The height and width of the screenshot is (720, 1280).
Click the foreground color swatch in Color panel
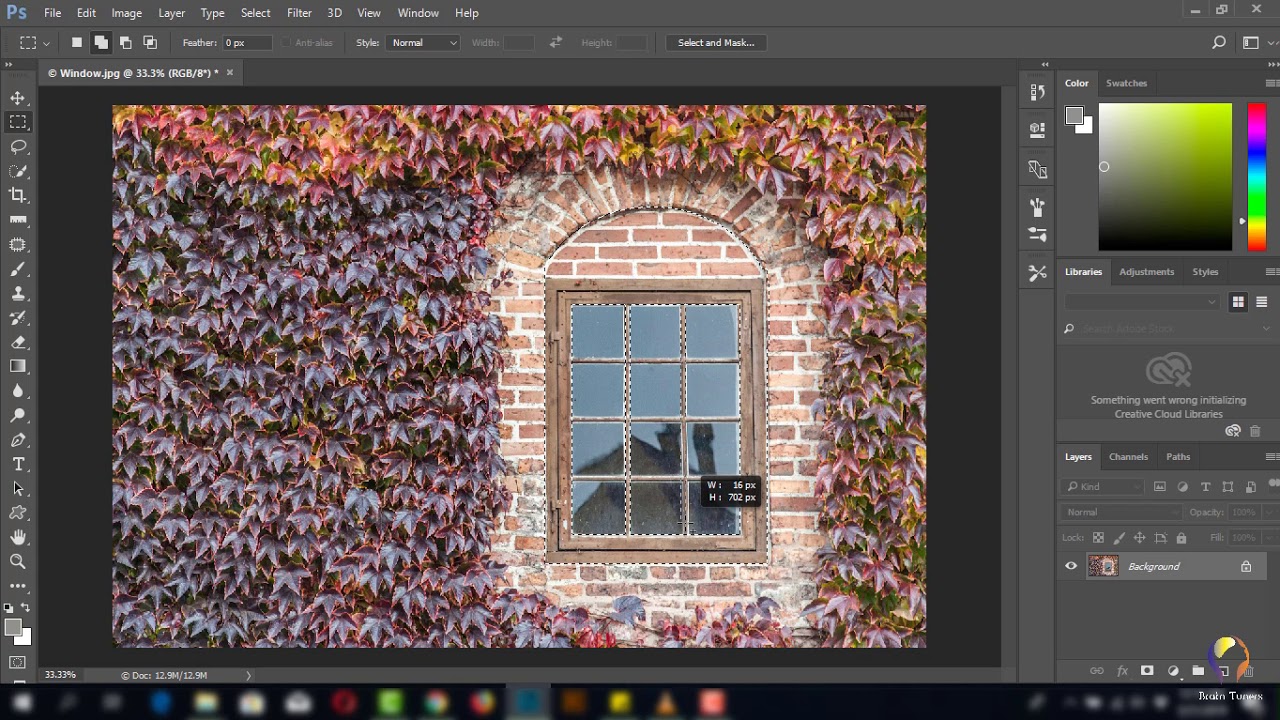coord(1073,116)
